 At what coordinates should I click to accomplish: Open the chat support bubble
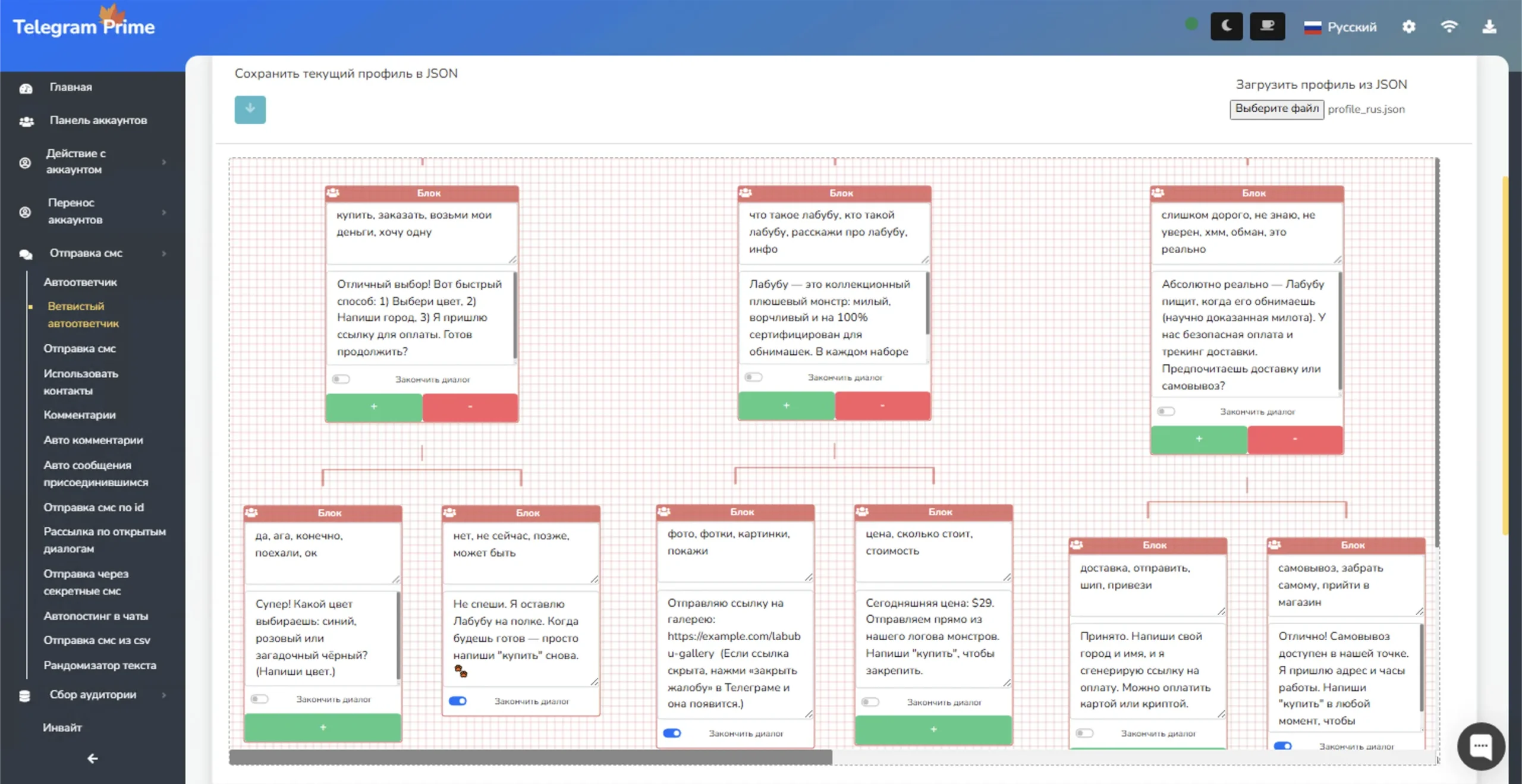pos(1480,746)
